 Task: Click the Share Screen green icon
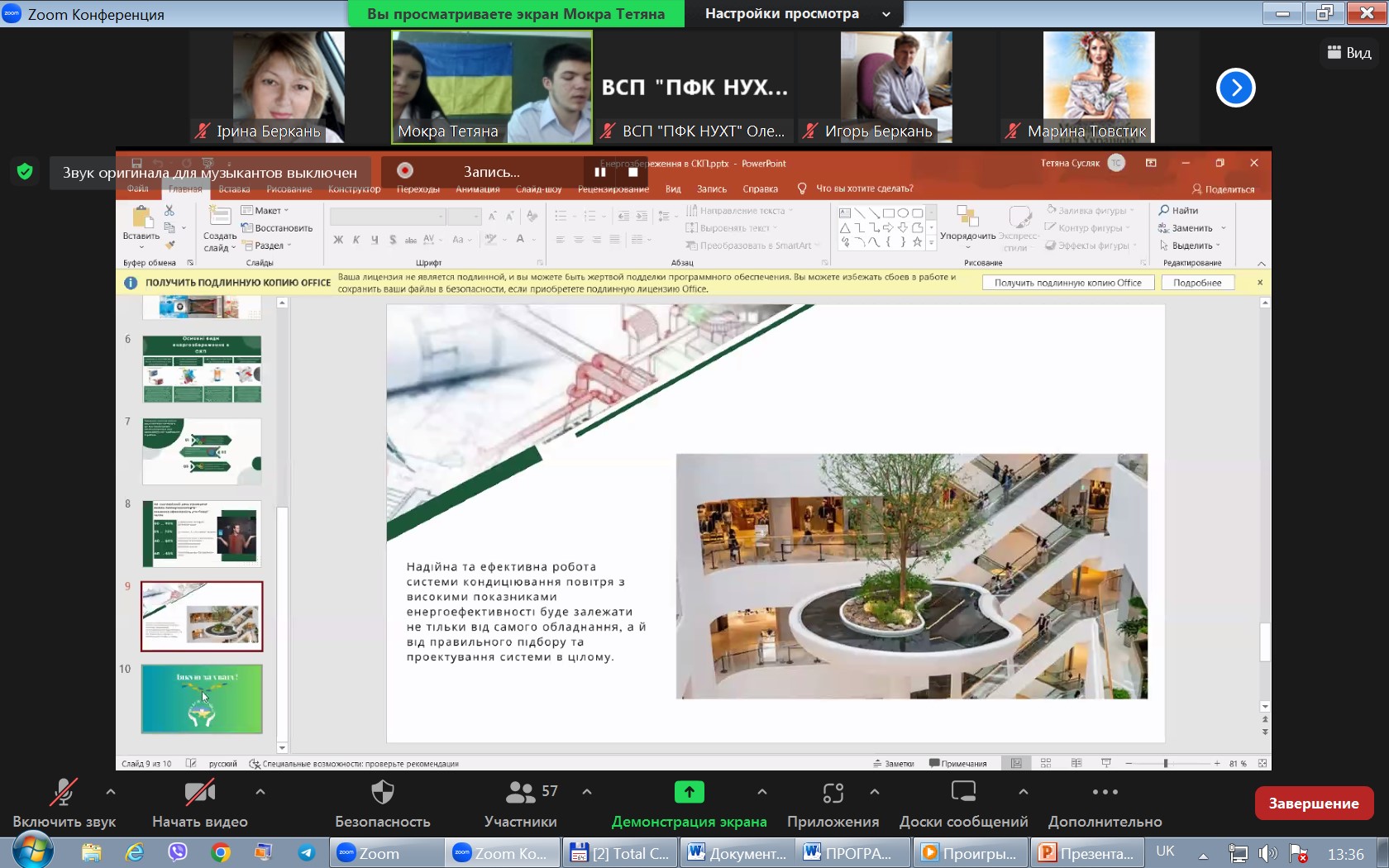(689, 792)
